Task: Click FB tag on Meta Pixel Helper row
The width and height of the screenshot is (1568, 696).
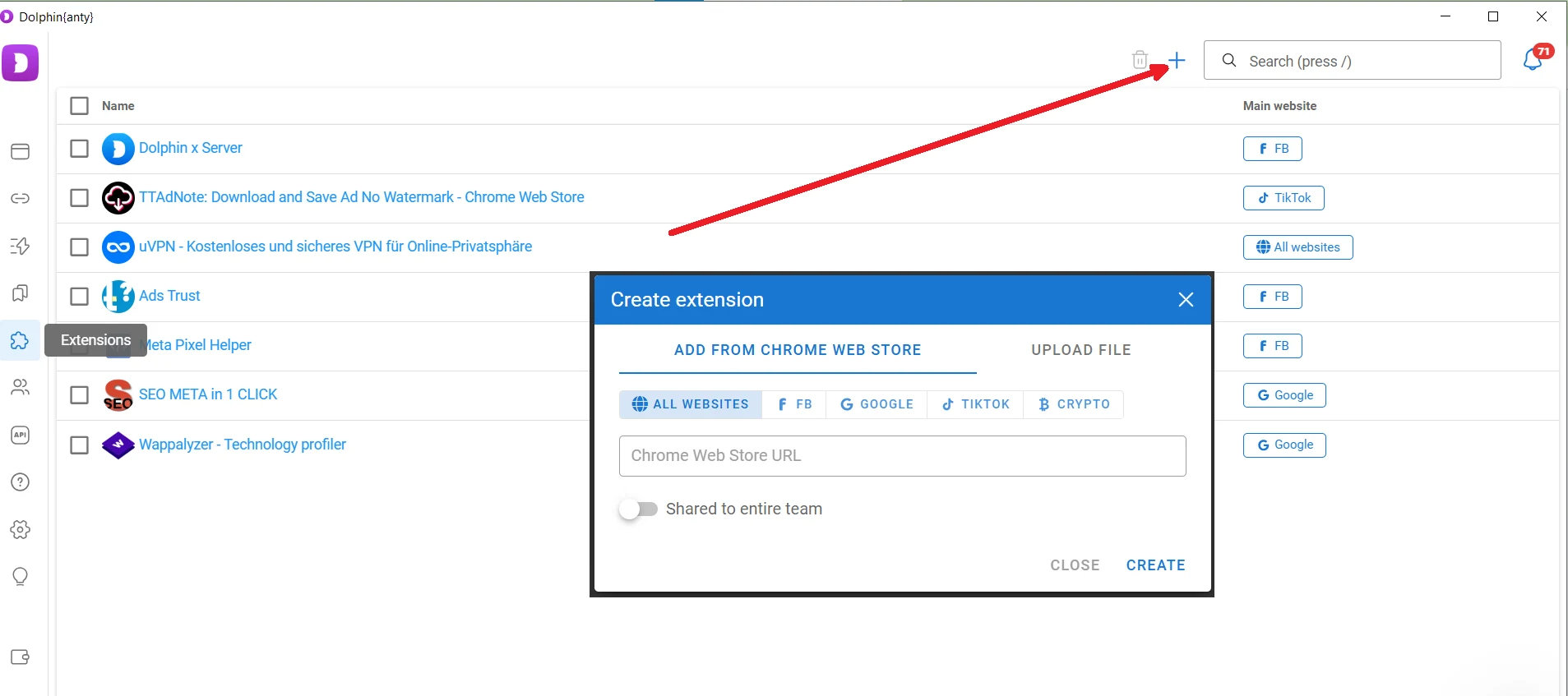Action: coord(1273,346)
